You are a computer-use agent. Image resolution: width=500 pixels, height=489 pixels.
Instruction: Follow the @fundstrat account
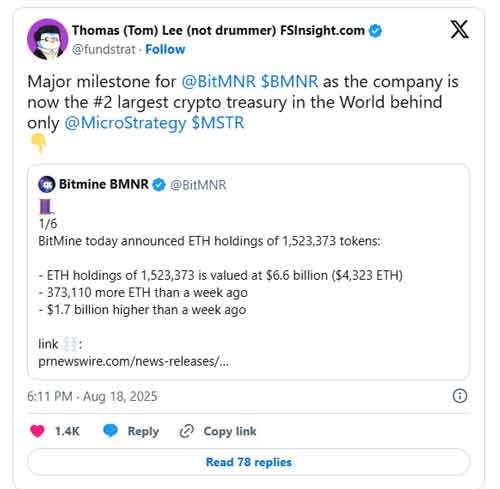point(165,49)
